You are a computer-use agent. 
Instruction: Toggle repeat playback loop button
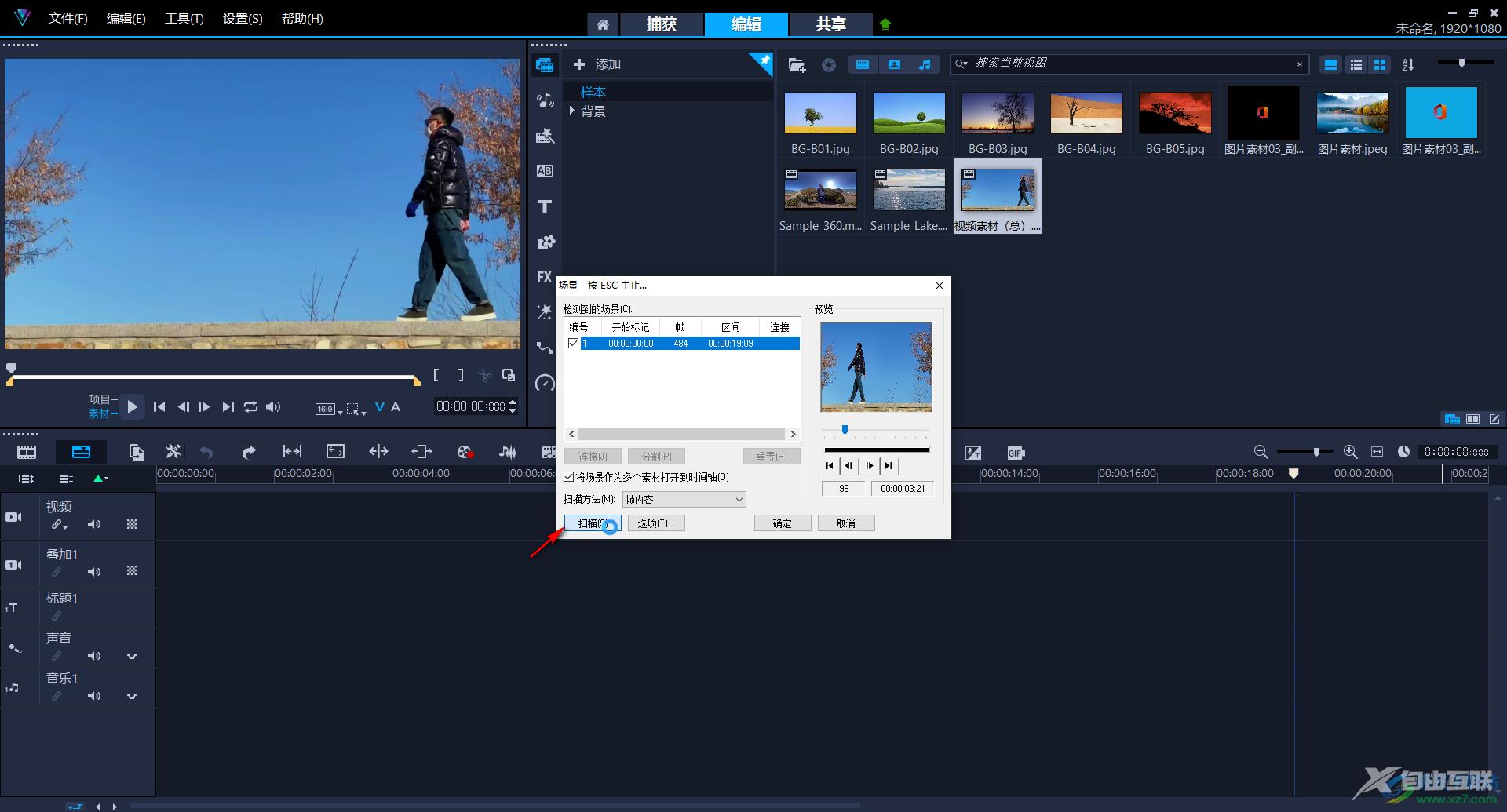coord(250,406)
